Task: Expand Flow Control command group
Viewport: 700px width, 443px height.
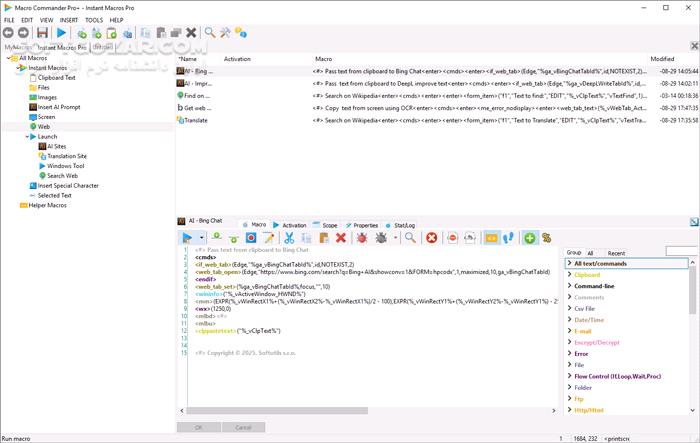Action: [569, 376]
